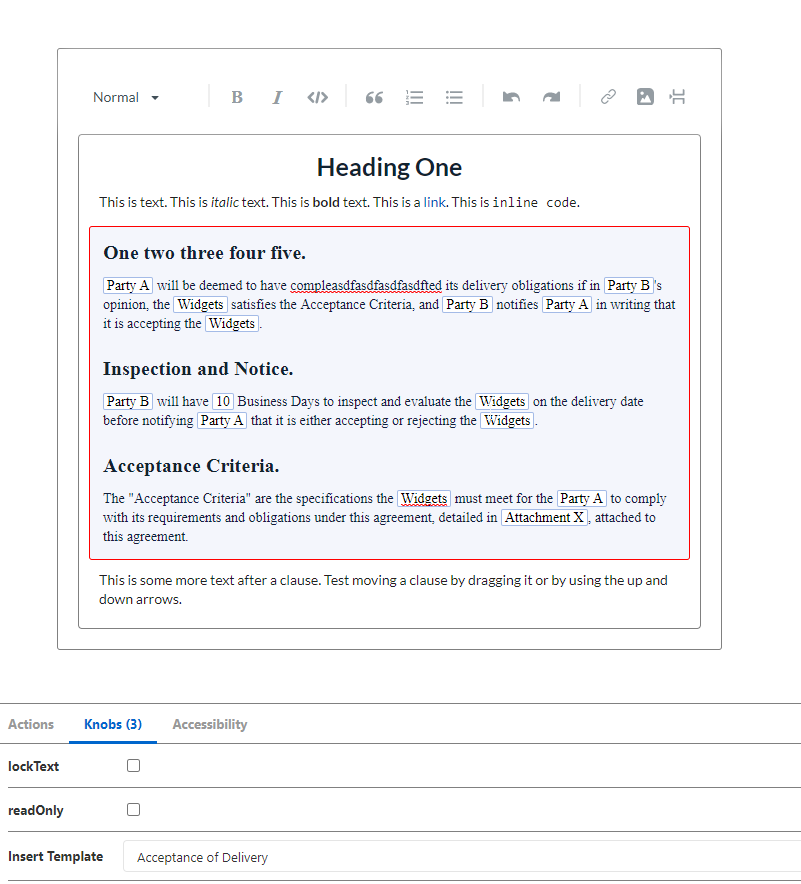Insert a hyperlink
This screenshot has height=884, width=801.
(607, 97)
